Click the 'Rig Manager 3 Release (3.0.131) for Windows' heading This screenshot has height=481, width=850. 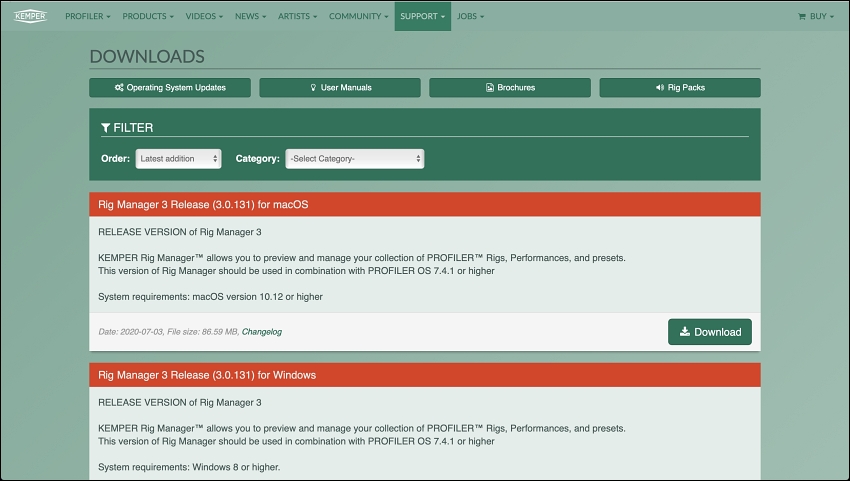tap(207, 375)
